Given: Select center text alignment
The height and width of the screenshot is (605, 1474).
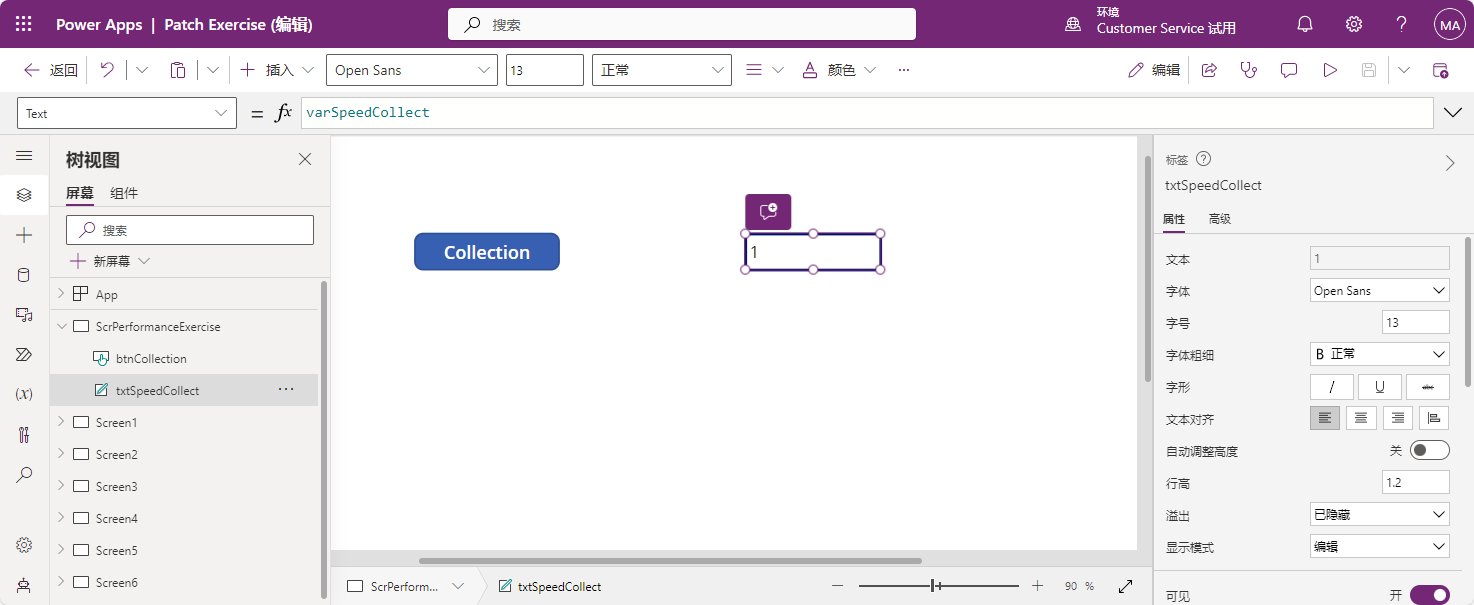Looking at the screenshot, I should pyautogui.click(x=1361, y=419).
